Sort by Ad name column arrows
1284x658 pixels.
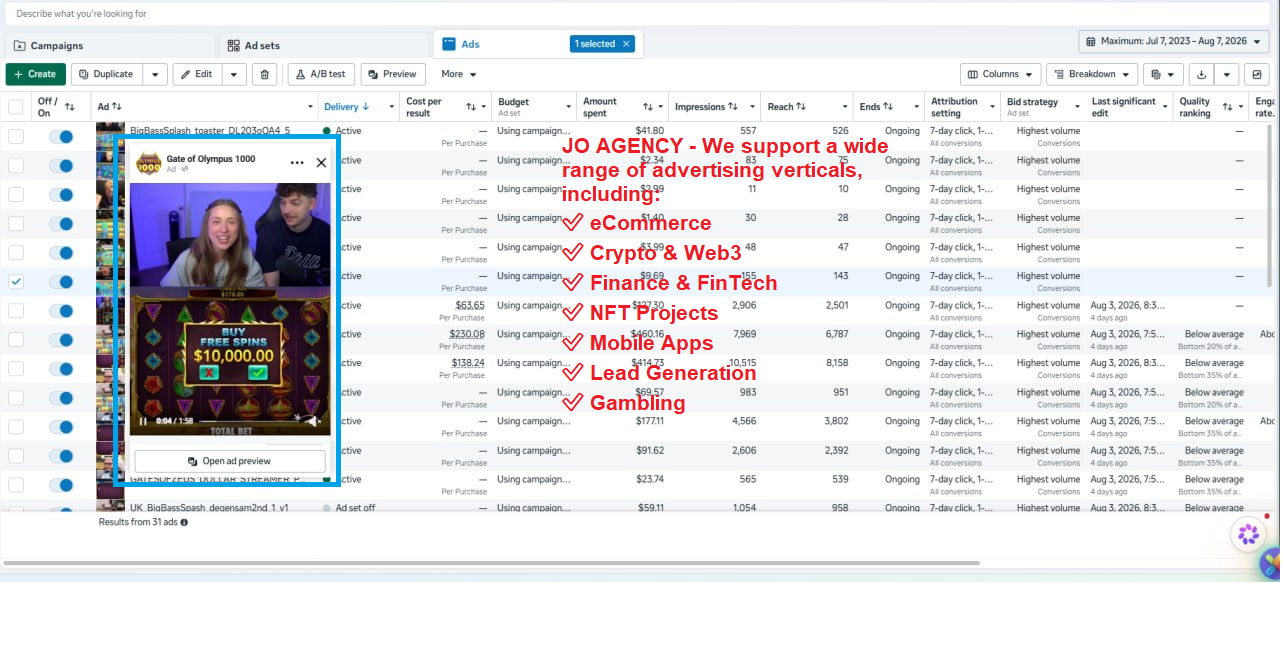117,107
